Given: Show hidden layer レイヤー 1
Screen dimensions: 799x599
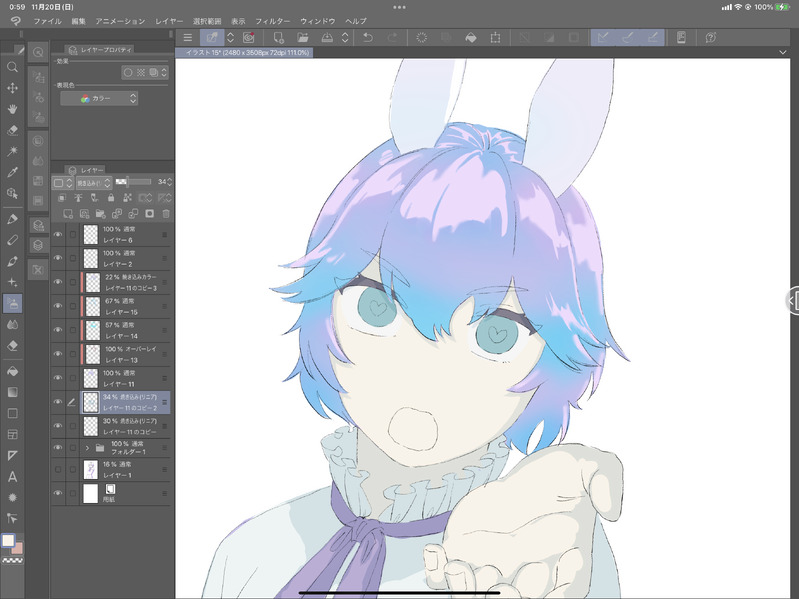Looking at the screenshot, I should pos(58,469).
